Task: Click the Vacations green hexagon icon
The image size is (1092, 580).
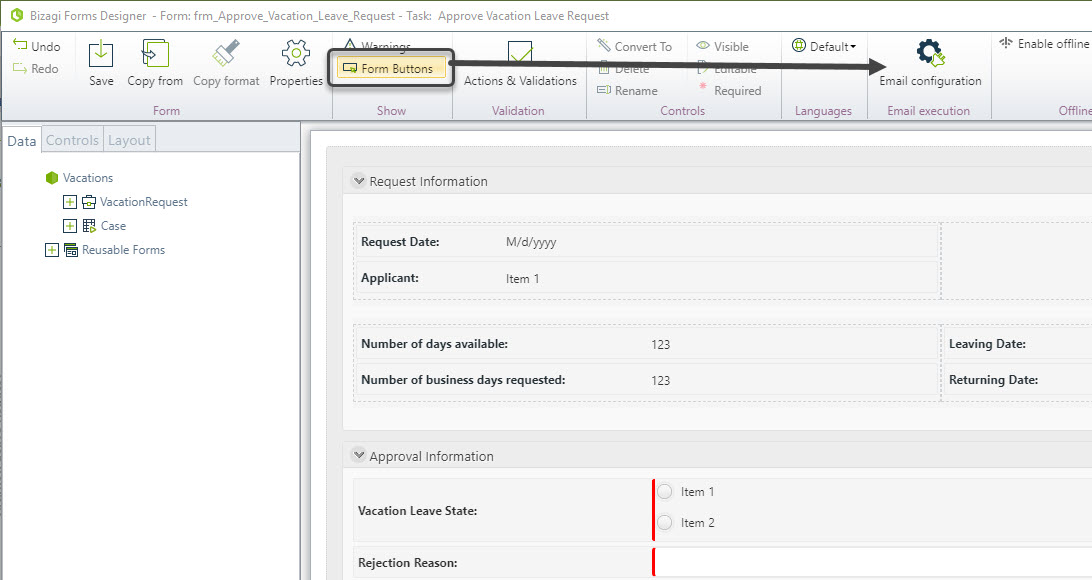Action: [x=52, y=178]
